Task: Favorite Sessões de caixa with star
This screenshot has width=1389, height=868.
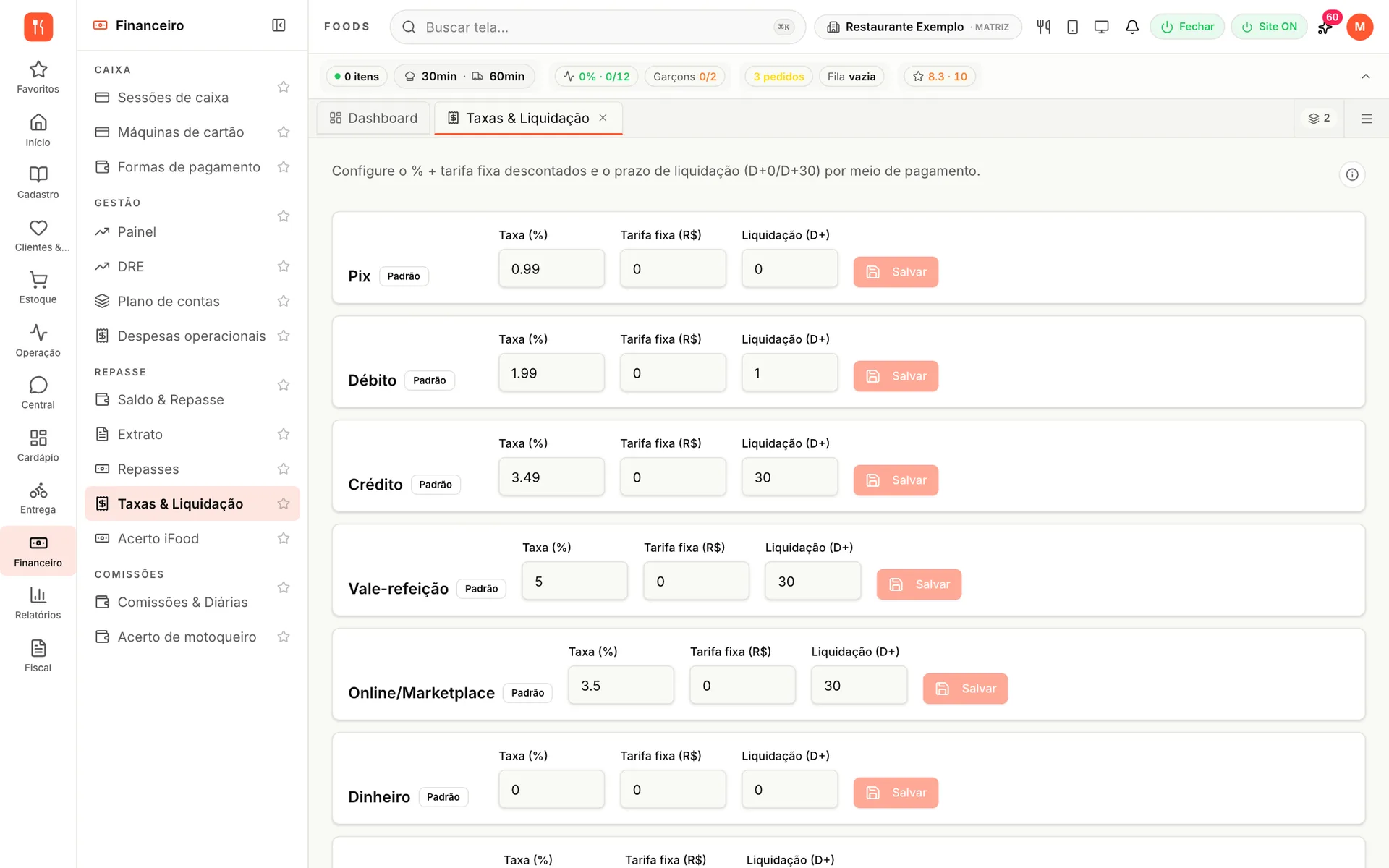Action: coord(284,87)
